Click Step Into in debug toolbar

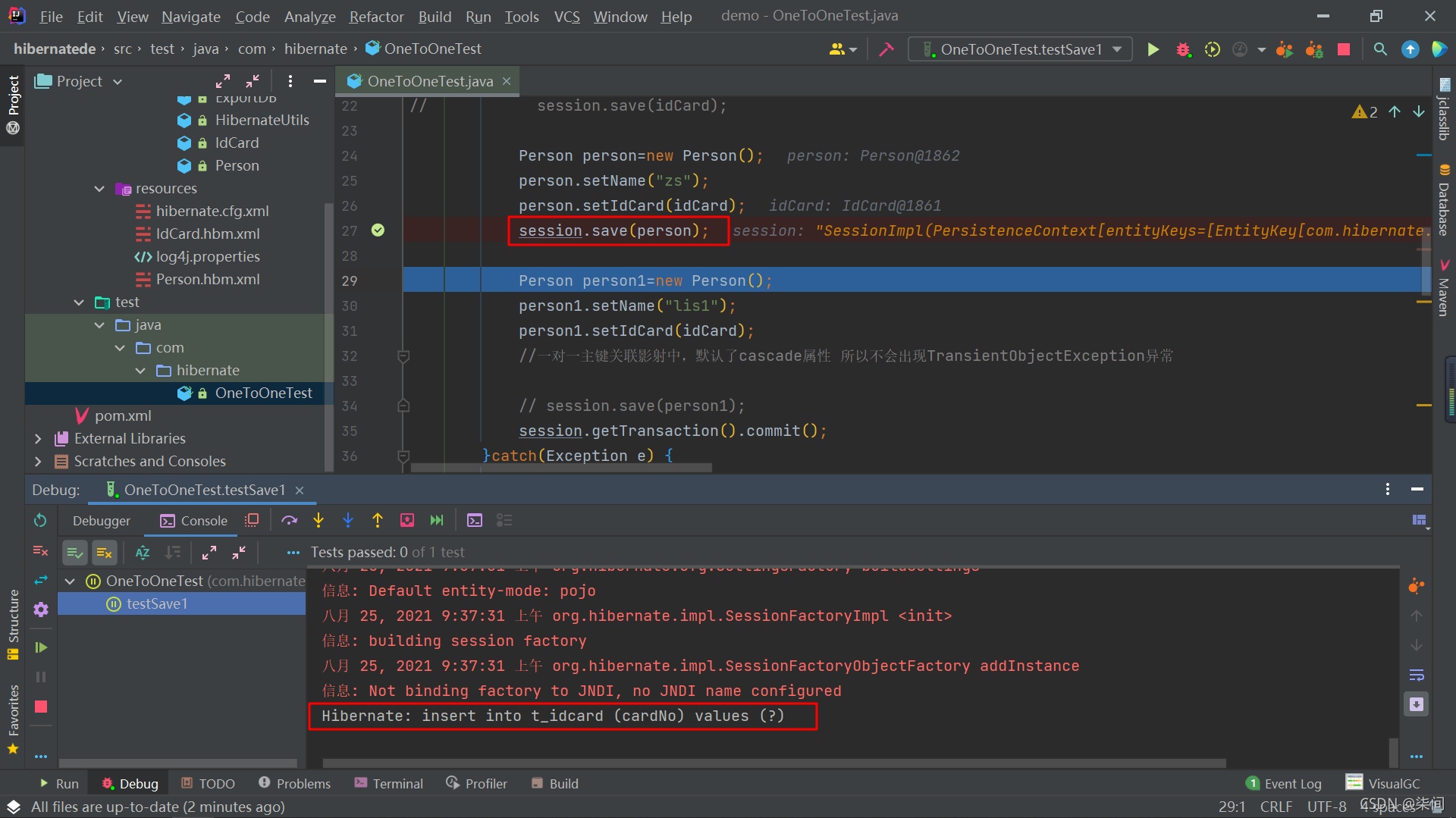[x=318, y=520]
